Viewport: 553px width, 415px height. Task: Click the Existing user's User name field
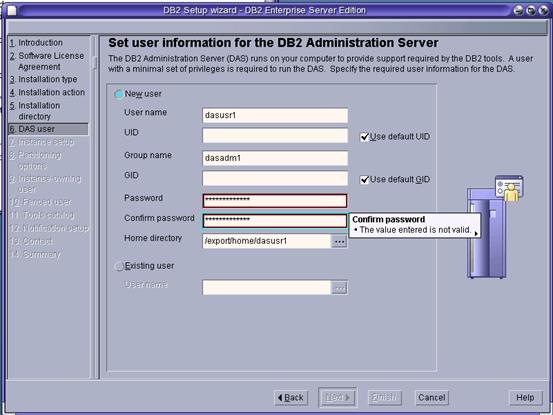267,287
